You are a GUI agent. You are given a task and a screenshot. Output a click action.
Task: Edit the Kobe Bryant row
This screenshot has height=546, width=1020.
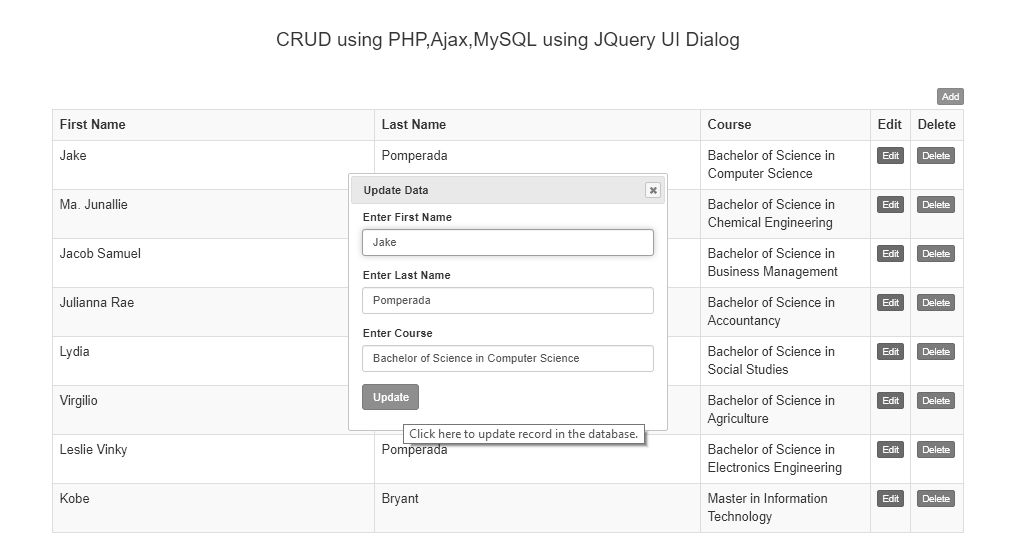pyautogui.click(x=890, y=498)
